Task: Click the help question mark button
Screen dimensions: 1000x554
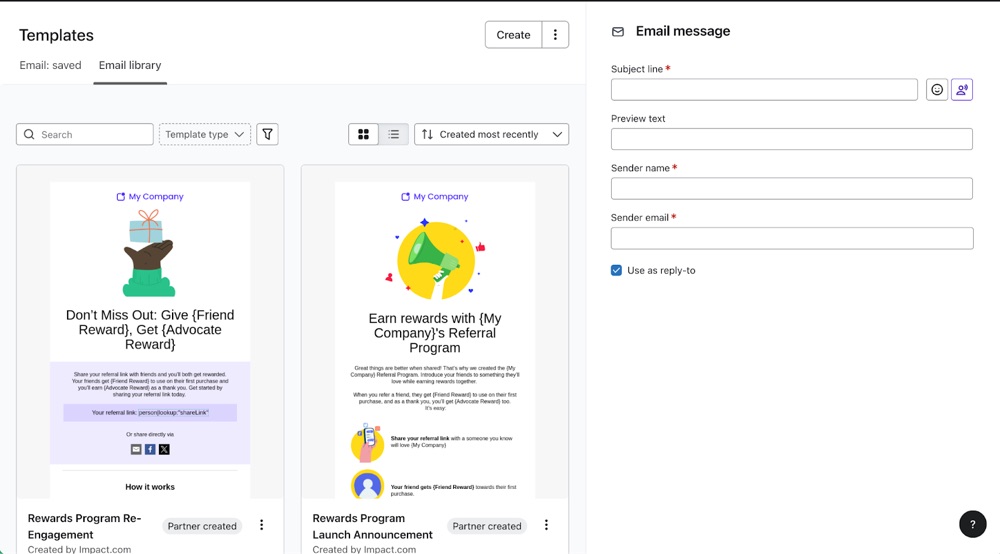Action: 972,524
